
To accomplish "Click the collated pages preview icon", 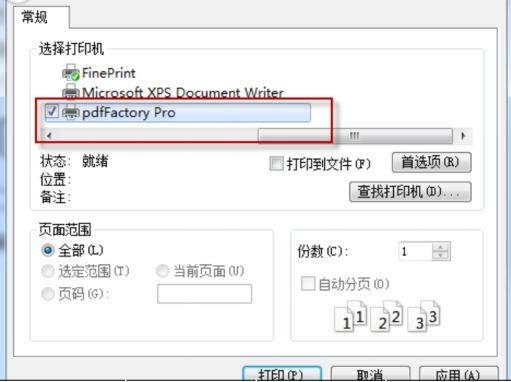I will (387, 316).
